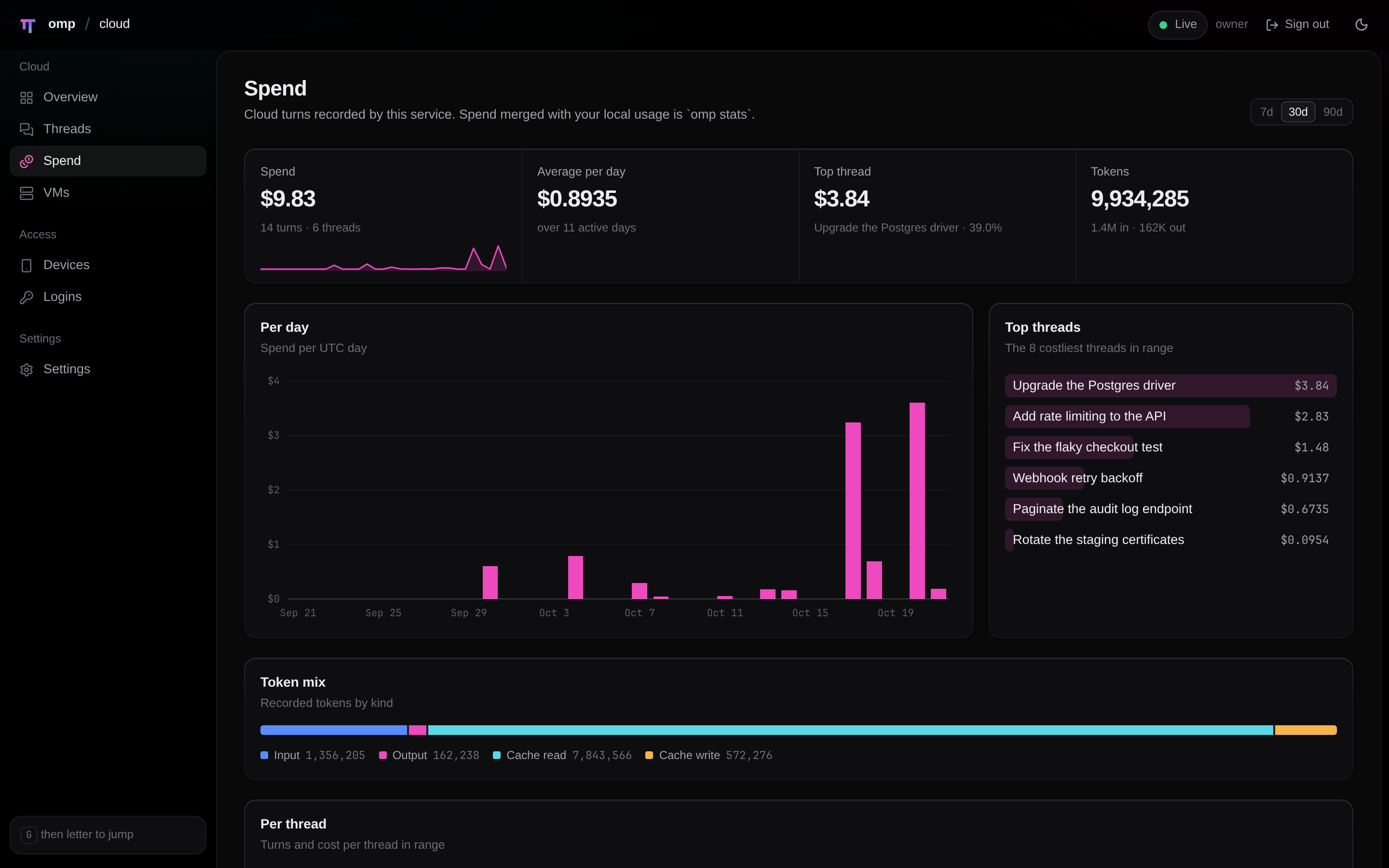The image size is (1389, 868).
Task: Open Overview in the sidebar
Action: pyautogui.click(x=108, y=97)
